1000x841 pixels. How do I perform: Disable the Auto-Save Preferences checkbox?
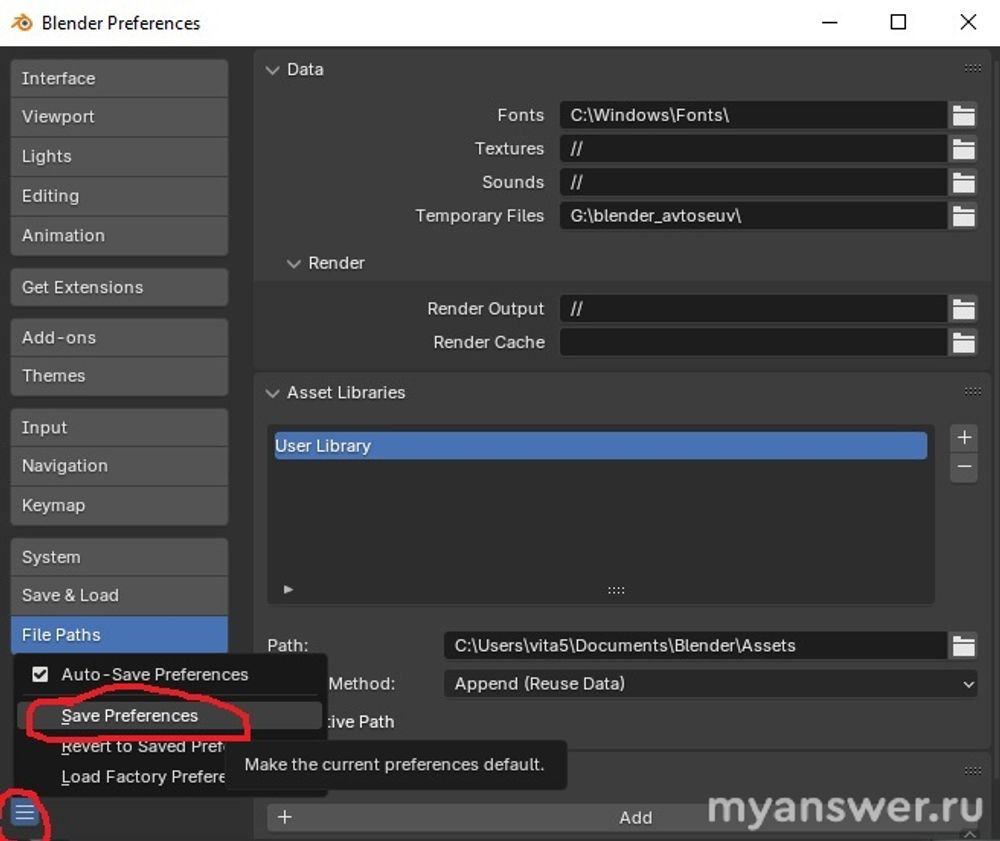(x=40, y=674)
